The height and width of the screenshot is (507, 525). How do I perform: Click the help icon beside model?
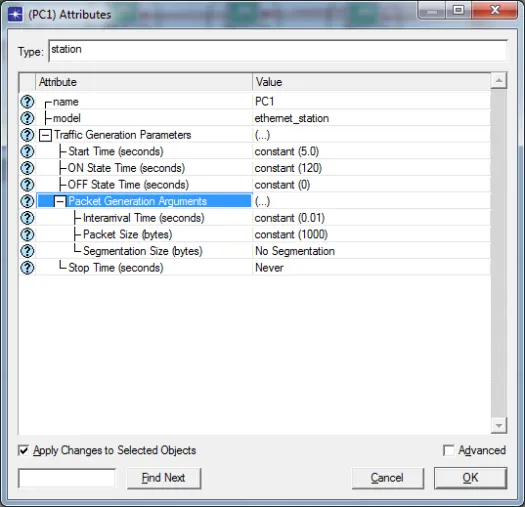pos(27,118)
